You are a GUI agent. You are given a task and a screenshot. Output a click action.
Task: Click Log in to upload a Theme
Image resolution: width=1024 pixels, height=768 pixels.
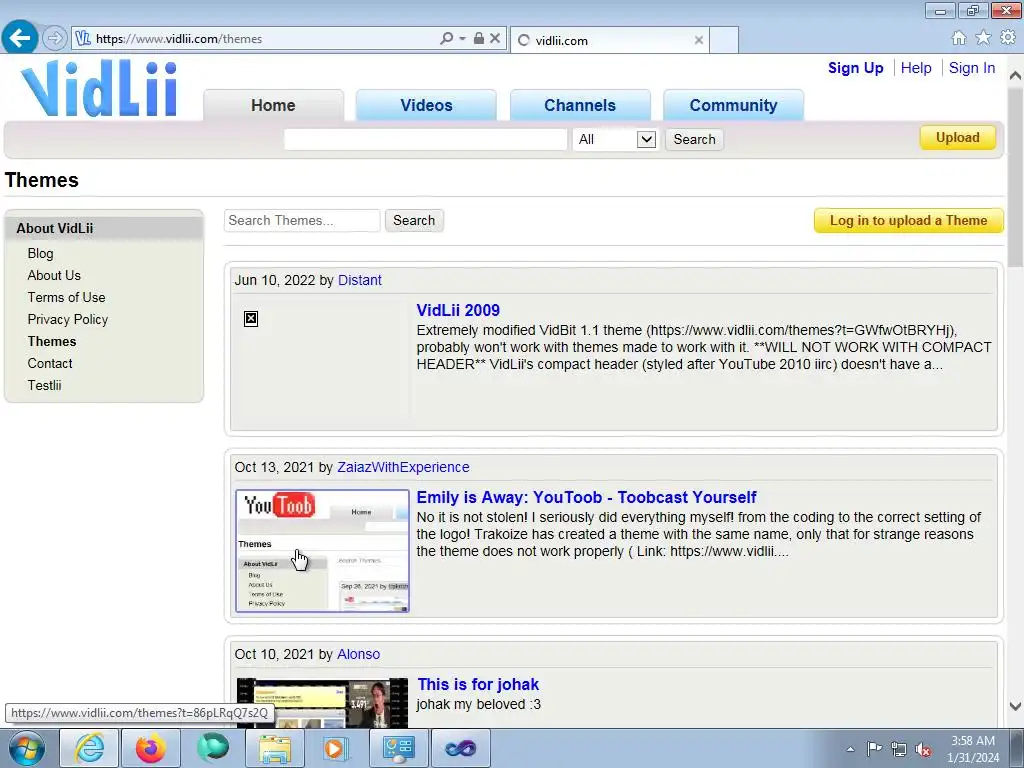pyautogui.click(x=908, y=220)
